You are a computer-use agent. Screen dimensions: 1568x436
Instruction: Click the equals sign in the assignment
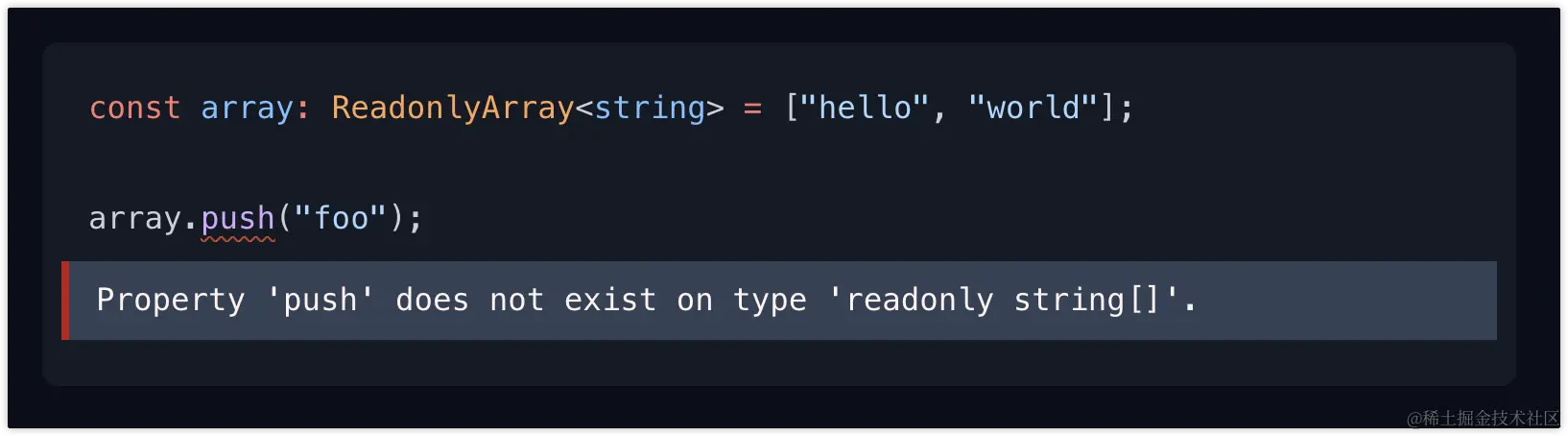pos(753,109)
